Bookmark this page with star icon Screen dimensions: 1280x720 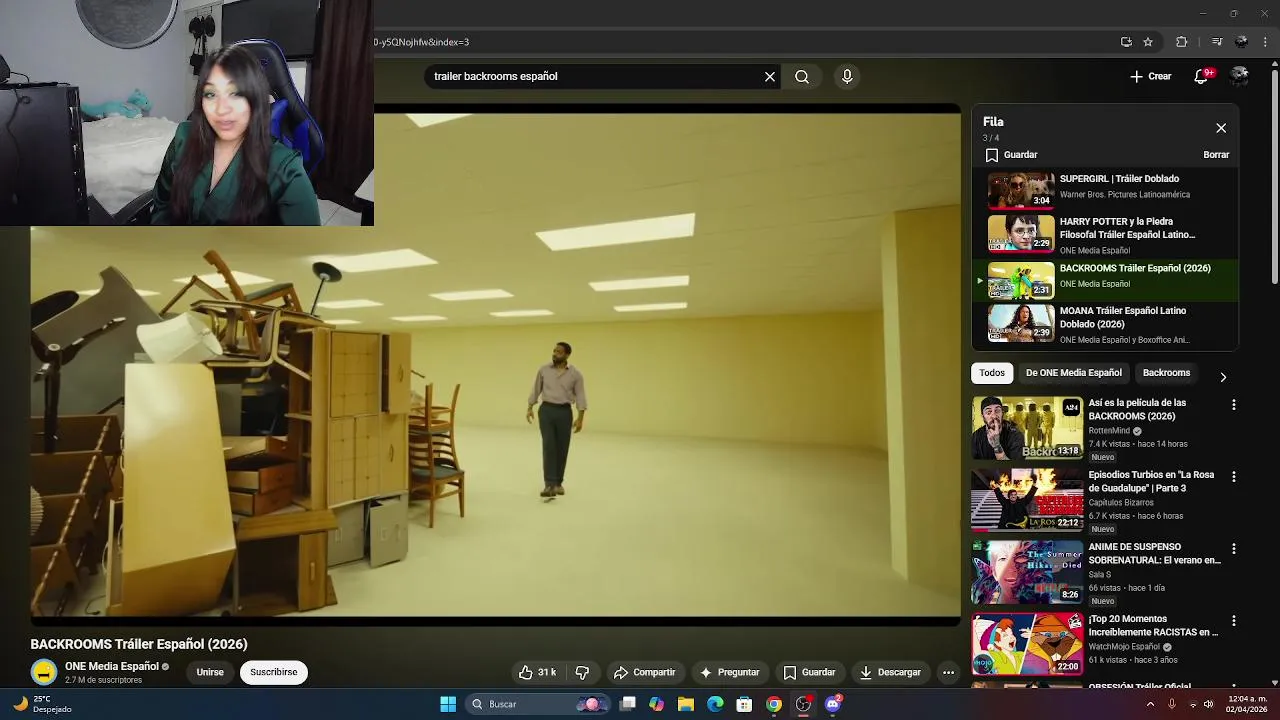(1148, 42)
